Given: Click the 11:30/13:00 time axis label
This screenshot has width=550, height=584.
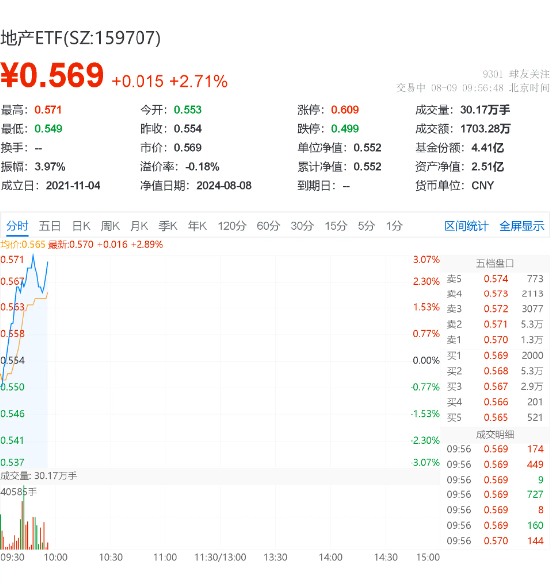Looking at the screenshot, I should pyautogui.click(x=220, y=558).
